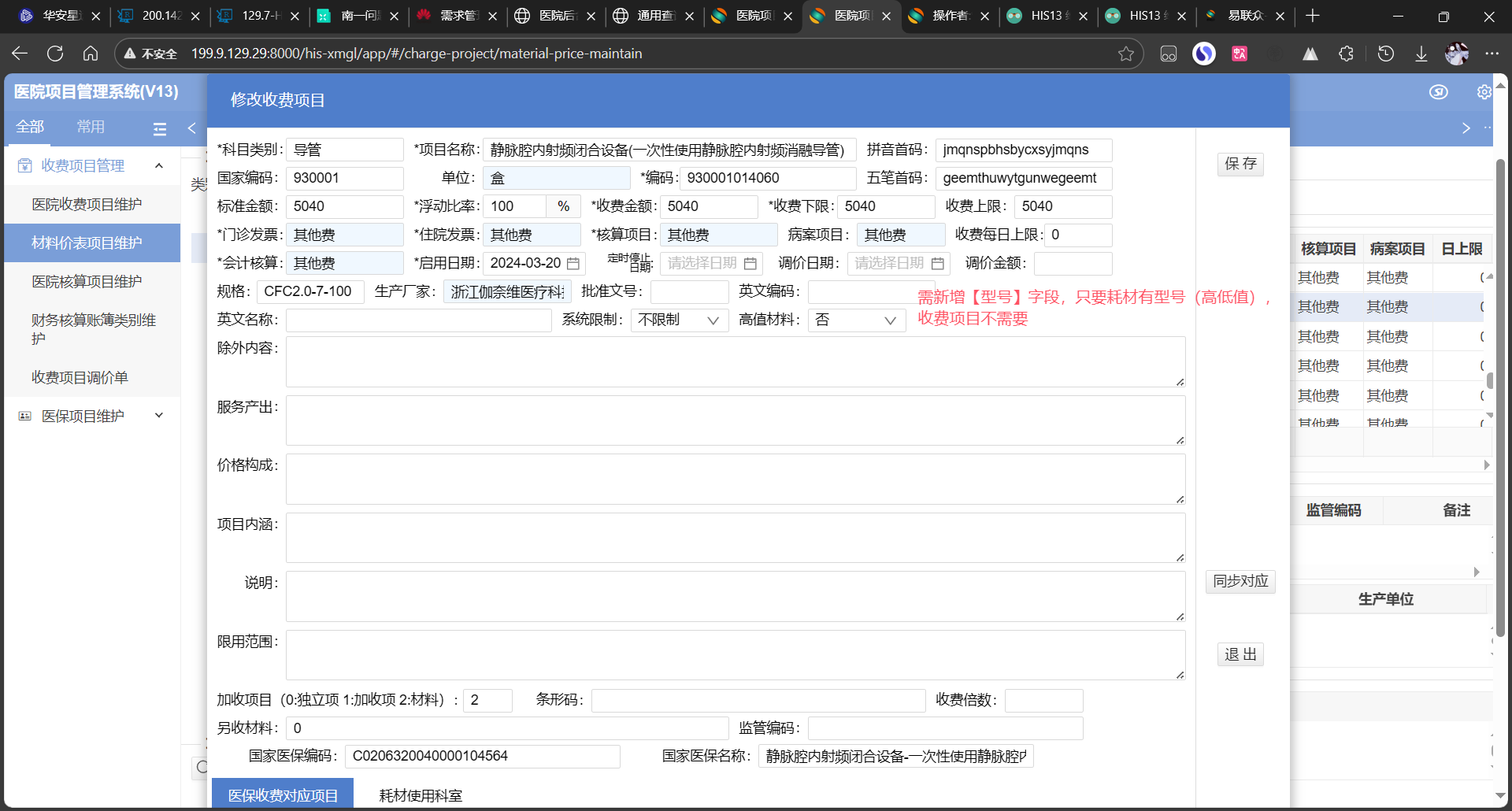The image size is (1512, 811).
Task: Open 财务核算账簿类别维护 menu item
Action: [94, 329]
